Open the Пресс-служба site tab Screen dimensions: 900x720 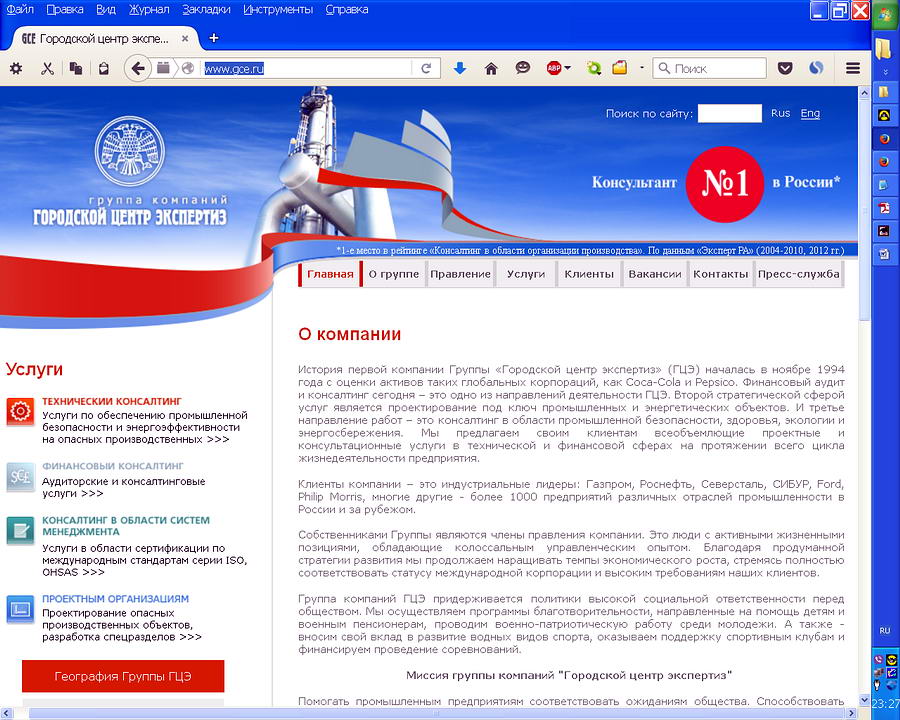(x=798, y=274)
